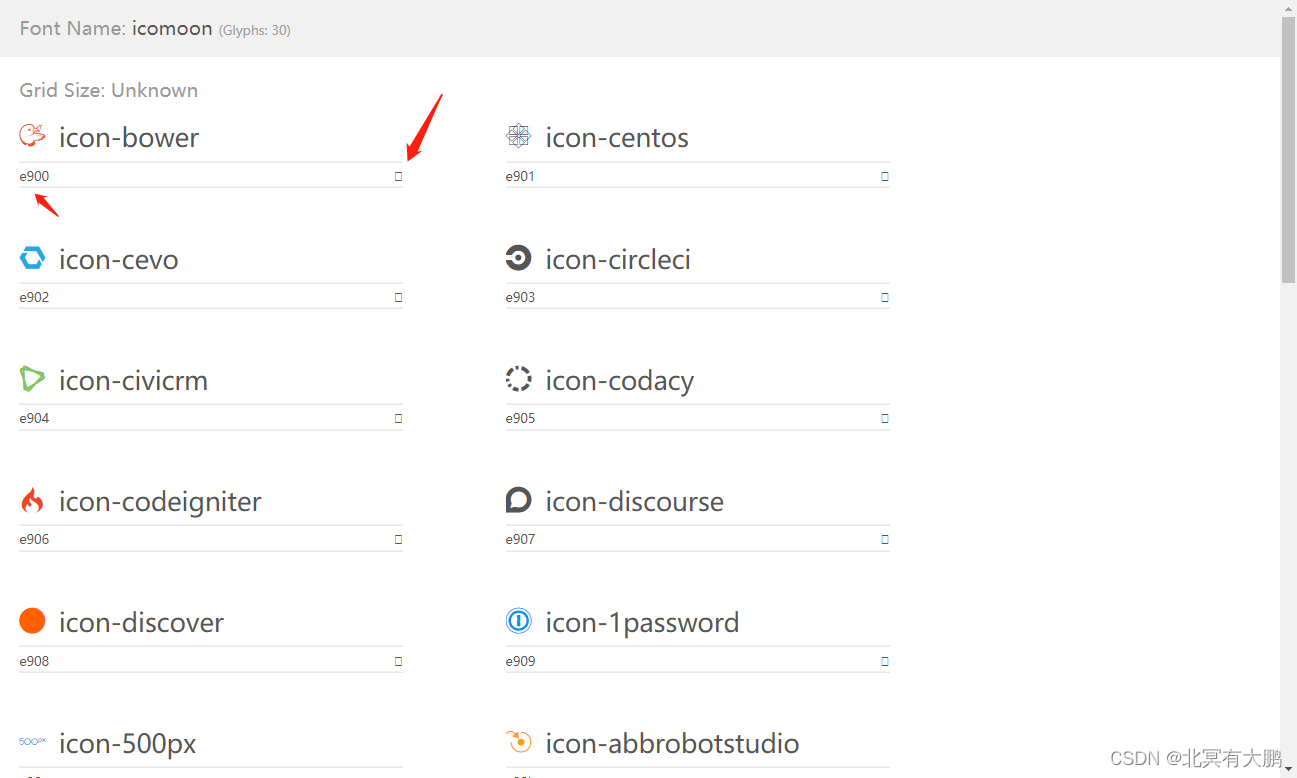
Task: Click glyph character box in e909 row
Action: click(x=884, y=661)
